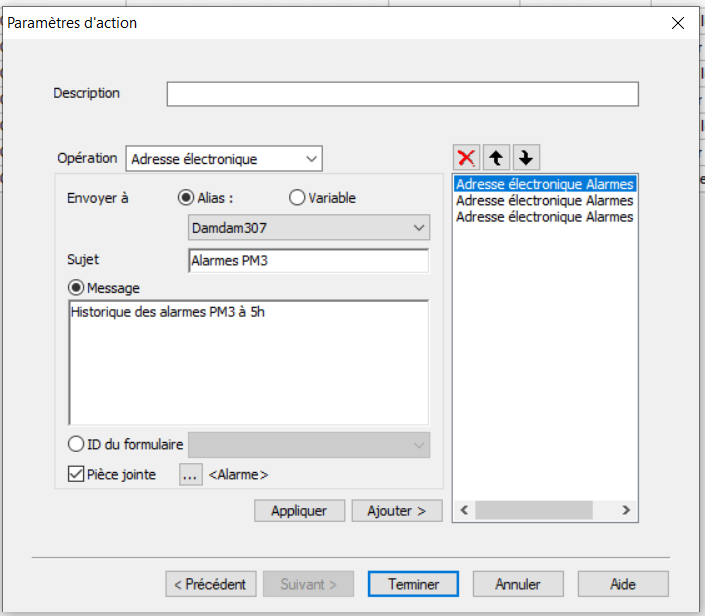Click the red X delete action icon
Image resolution: width=705 pixels, height=616 pixels.
[466, 158]
